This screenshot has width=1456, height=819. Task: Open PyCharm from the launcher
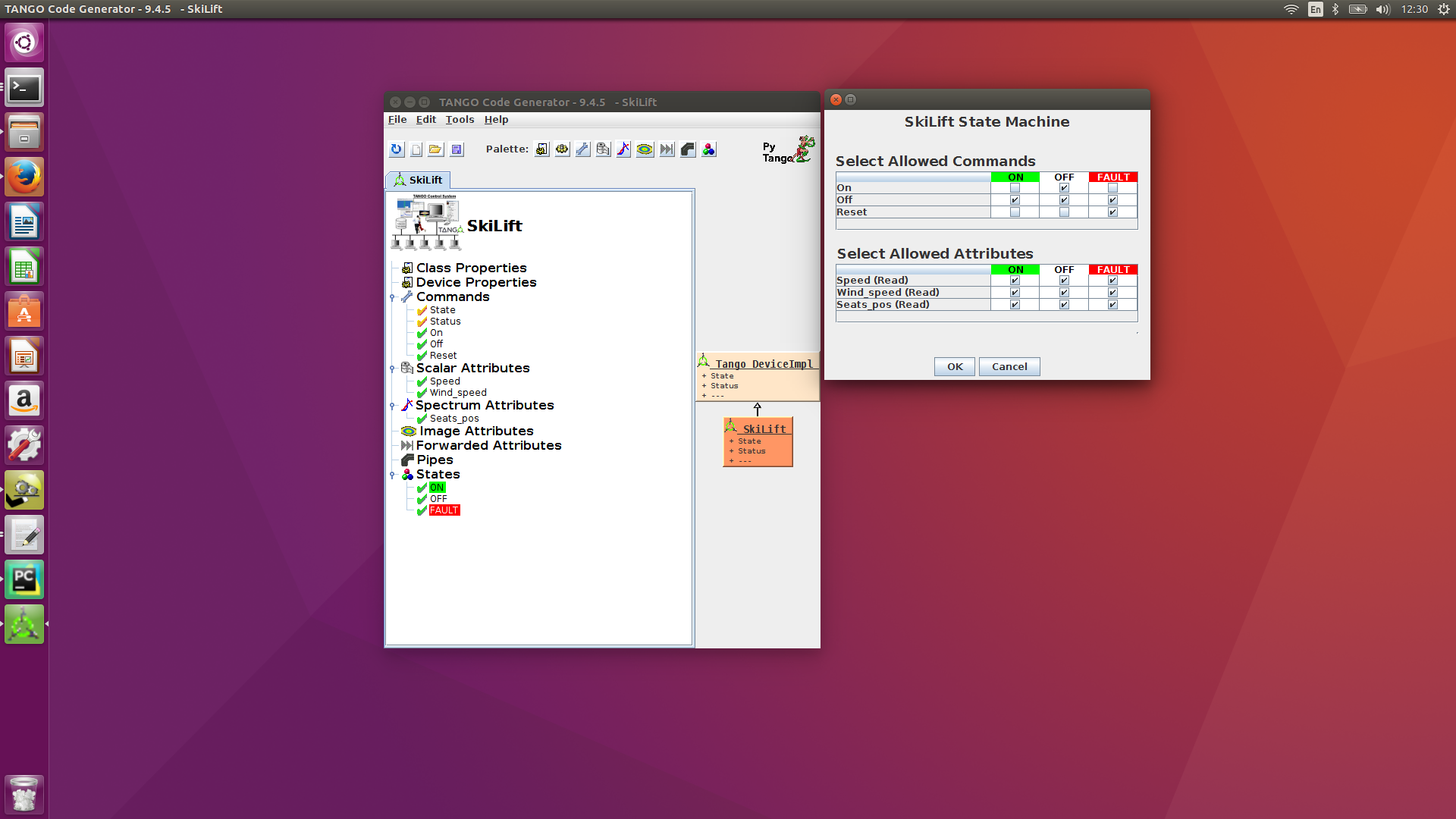pos(24,580)
